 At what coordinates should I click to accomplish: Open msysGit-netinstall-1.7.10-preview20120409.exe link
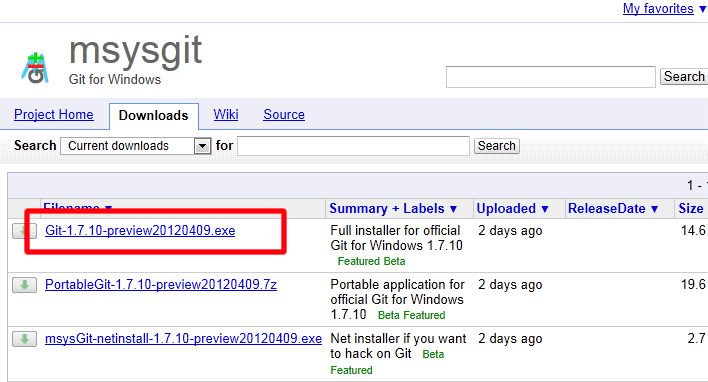pos(183,339)
